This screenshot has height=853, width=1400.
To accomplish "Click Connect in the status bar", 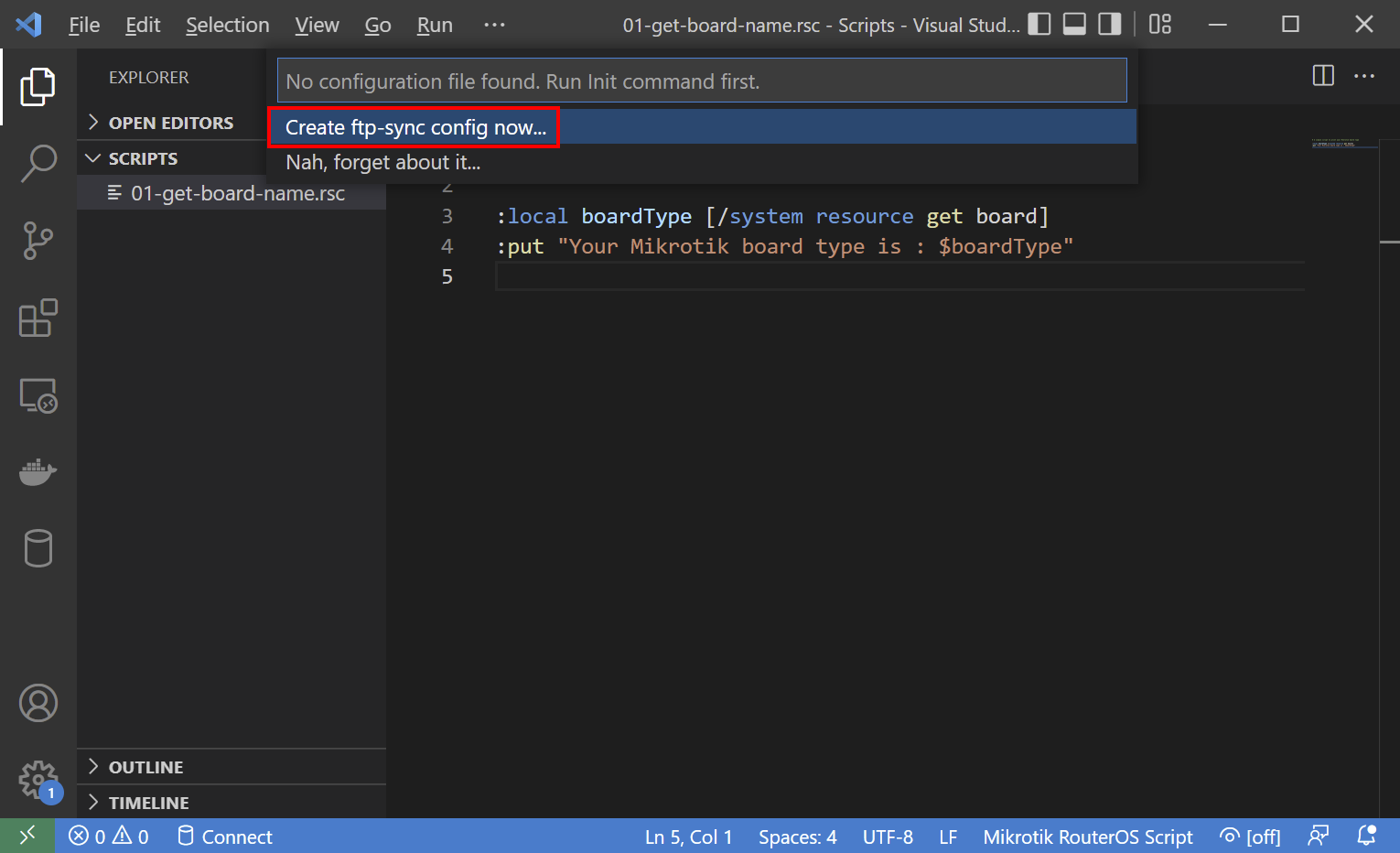I will tap(225, 837).
